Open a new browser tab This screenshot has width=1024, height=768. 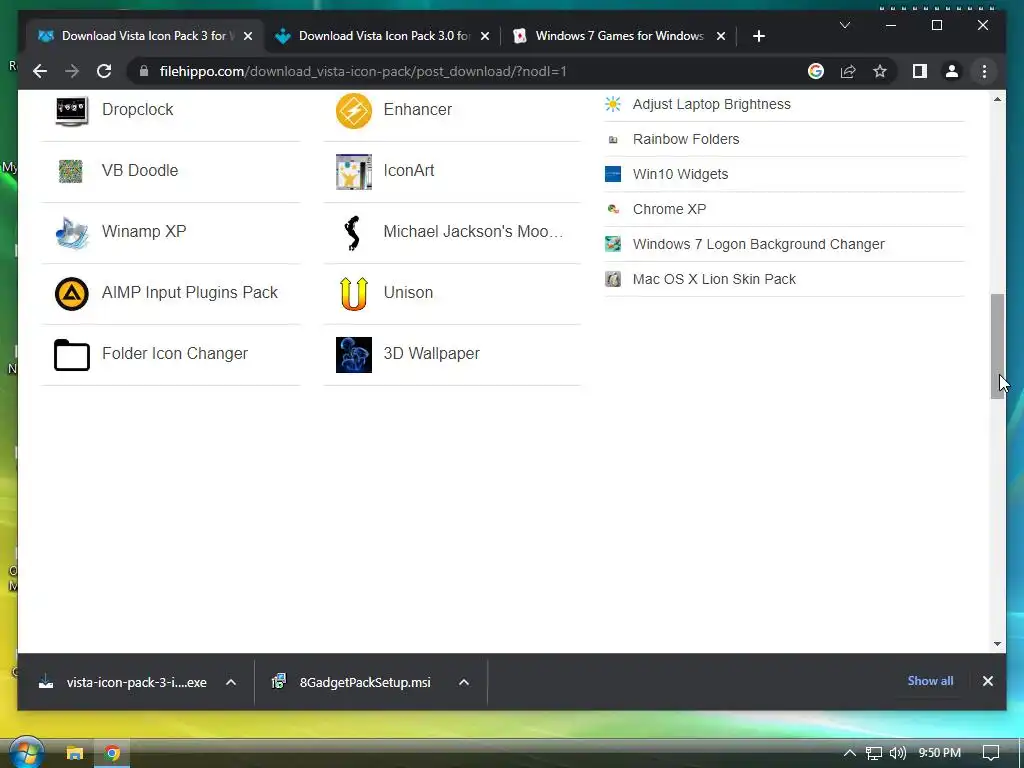coord(758,36)
